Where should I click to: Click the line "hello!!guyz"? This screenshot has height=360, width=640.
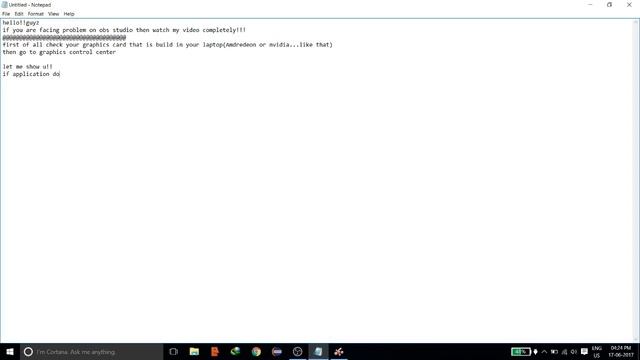[21, 23]
